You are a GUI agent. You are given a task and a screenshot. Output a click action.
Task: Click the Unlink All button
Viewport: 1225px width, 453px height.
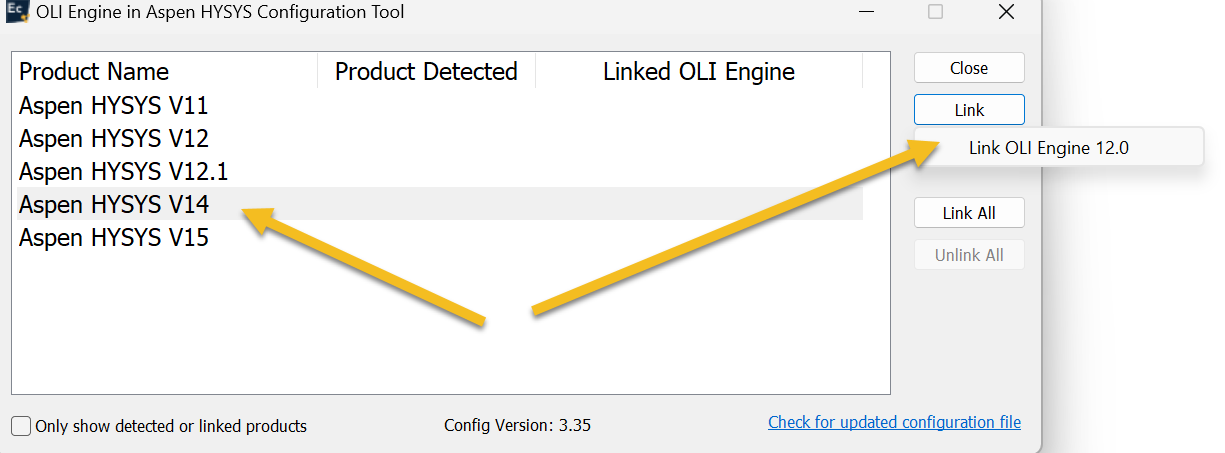tap(969, 255)
